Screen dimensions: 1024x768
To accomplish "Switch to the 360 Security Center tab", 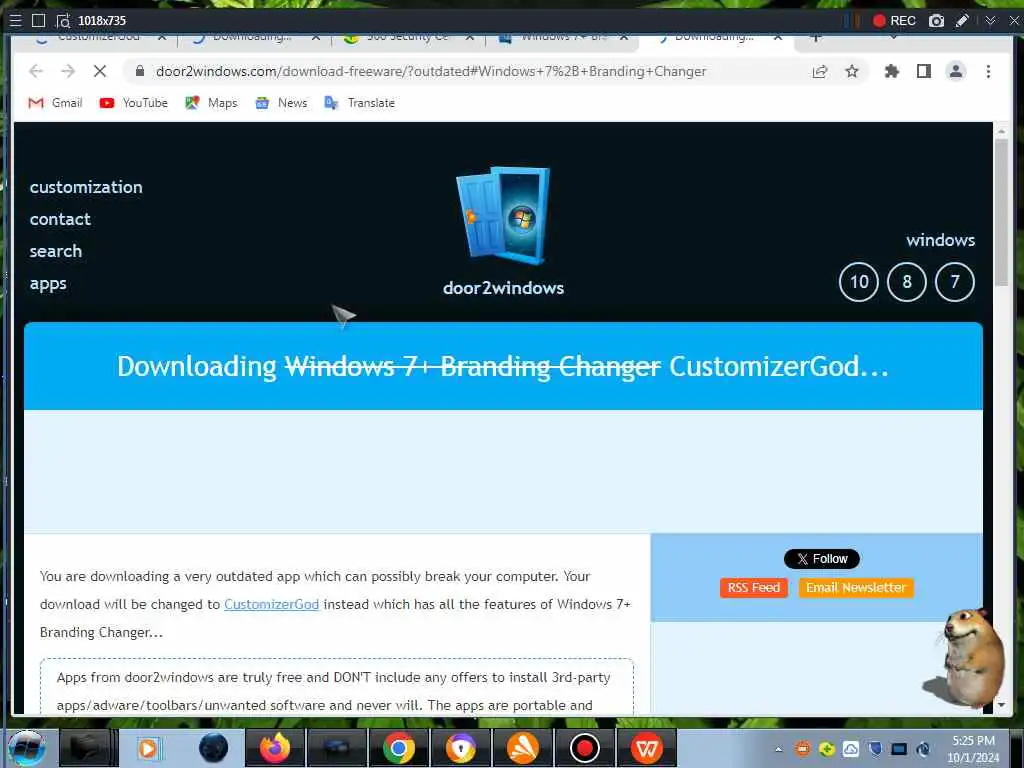I will (408, 39).
